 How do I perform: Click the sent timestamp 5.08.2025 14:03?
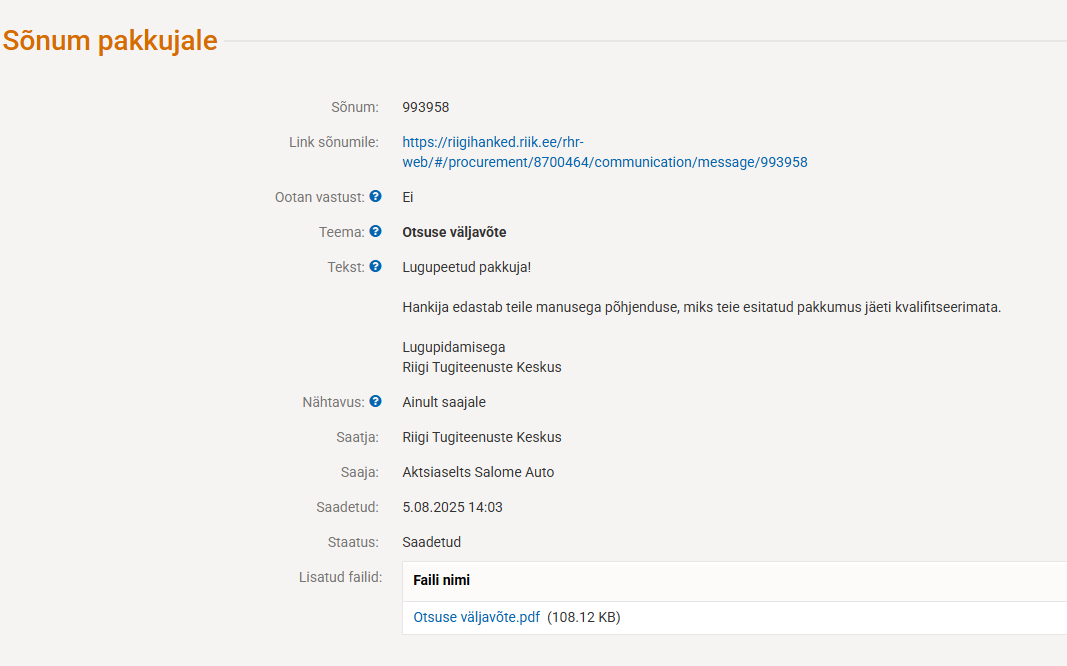tap(452, 507)
